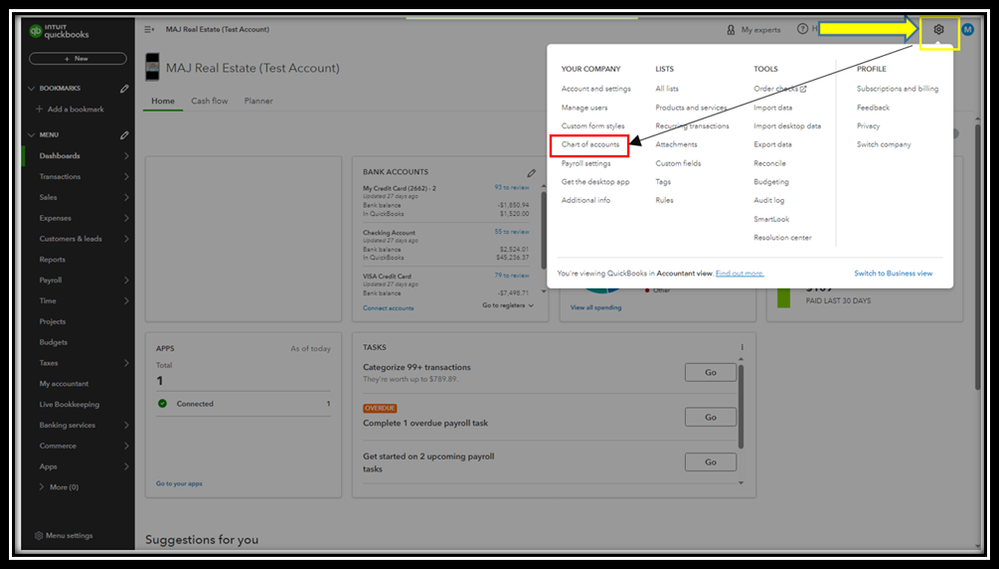999x569 pixels.
Task: Open the Help question mark icon
Action: (803, 29)
